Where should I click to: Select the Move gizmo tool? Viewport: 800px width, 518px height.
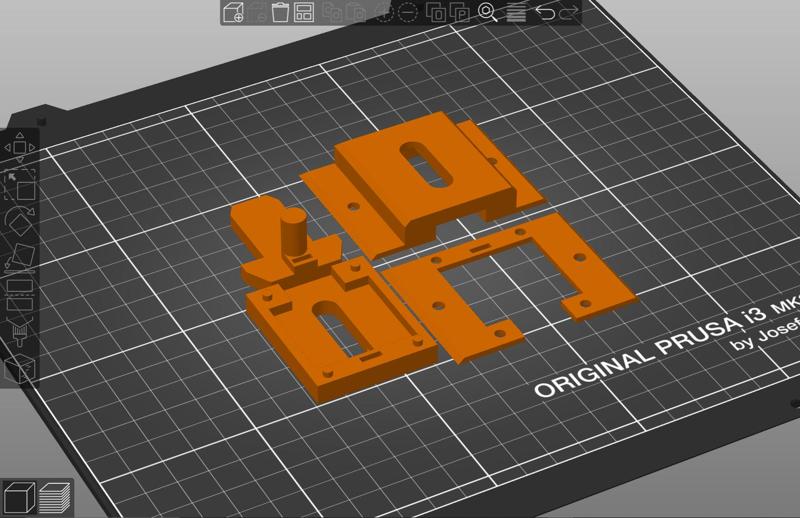tap(20, 148)
